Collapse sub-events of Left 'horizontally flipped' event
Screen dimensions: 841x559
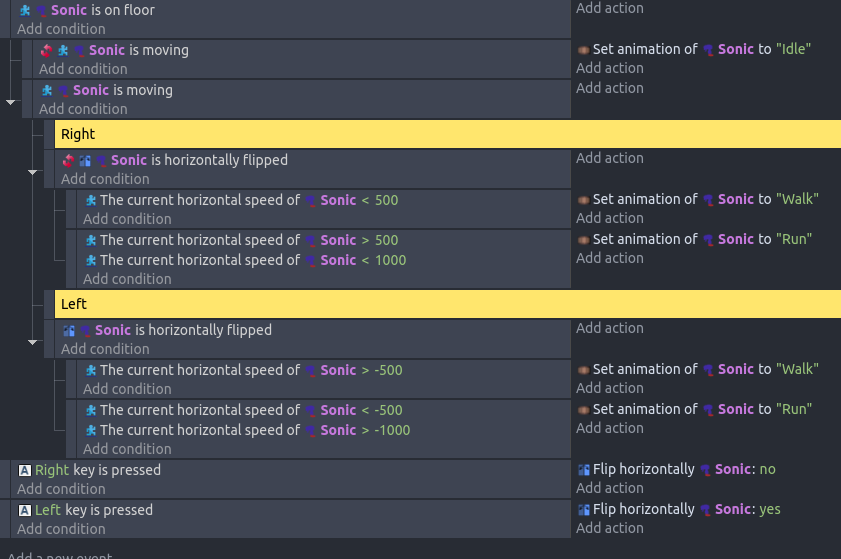(32, 342)
